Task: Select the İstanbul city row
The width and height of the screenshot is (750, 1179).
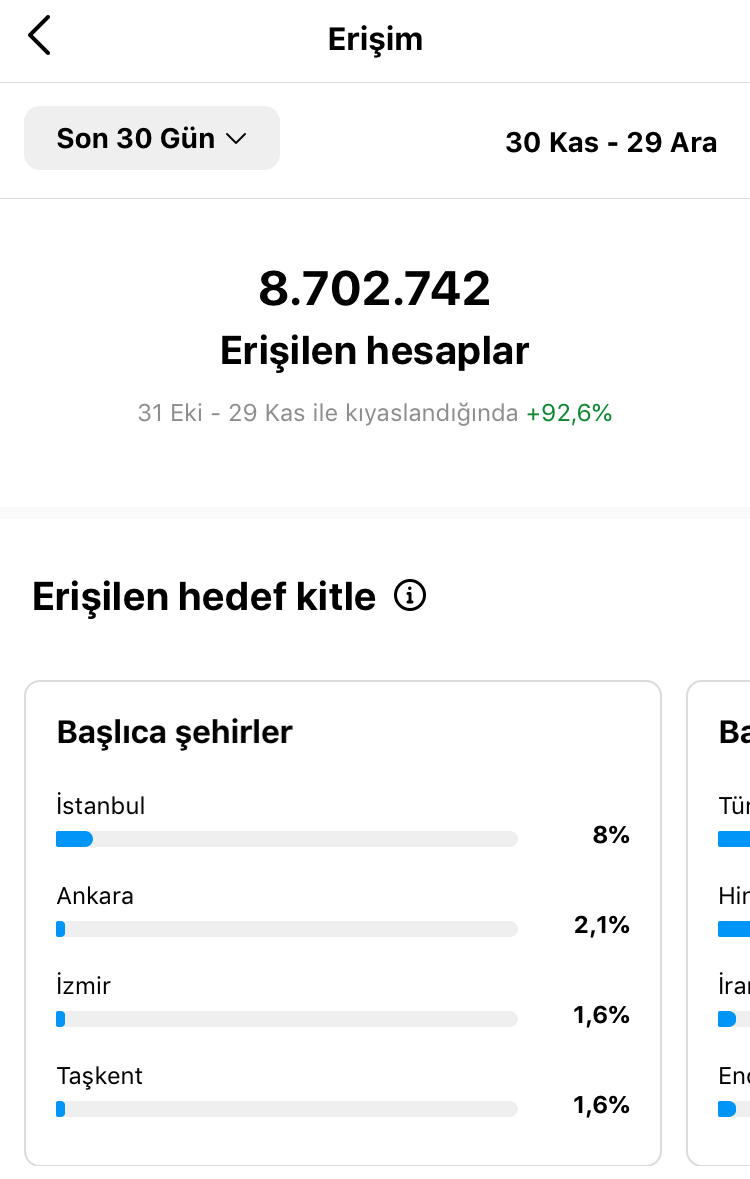Action: click(x=343, y=820)
